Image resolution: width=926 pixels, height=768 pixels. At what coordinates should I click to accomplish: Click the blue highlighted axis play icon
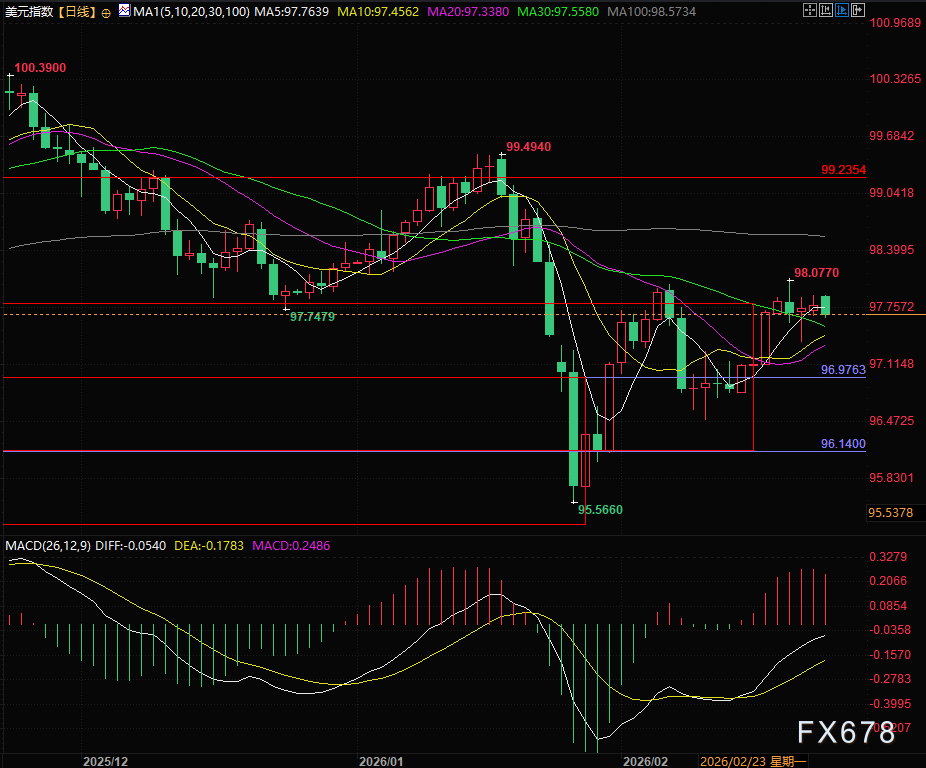[x=842, y=10]
